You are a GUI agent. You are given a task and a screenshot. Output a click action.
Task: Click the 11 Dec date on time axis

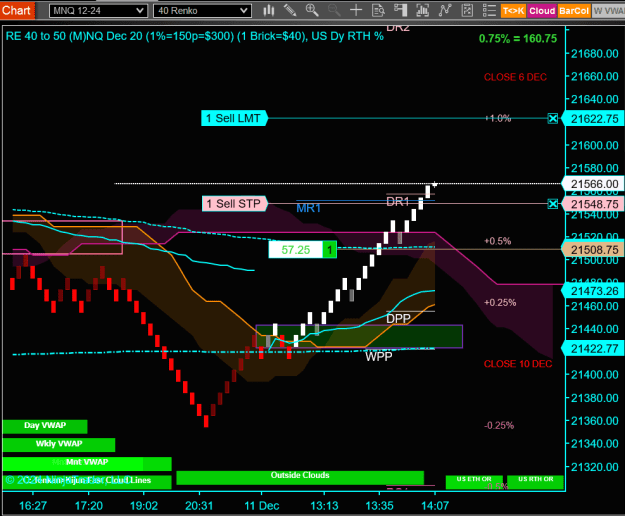click(261, 506)
